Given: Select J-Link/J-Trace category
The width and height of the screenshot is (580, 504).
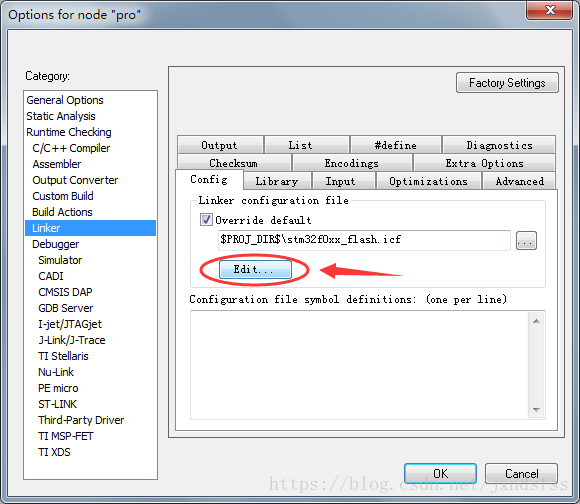Looking at the screenshot, I should pyautogui.click(x=71, y=340).
